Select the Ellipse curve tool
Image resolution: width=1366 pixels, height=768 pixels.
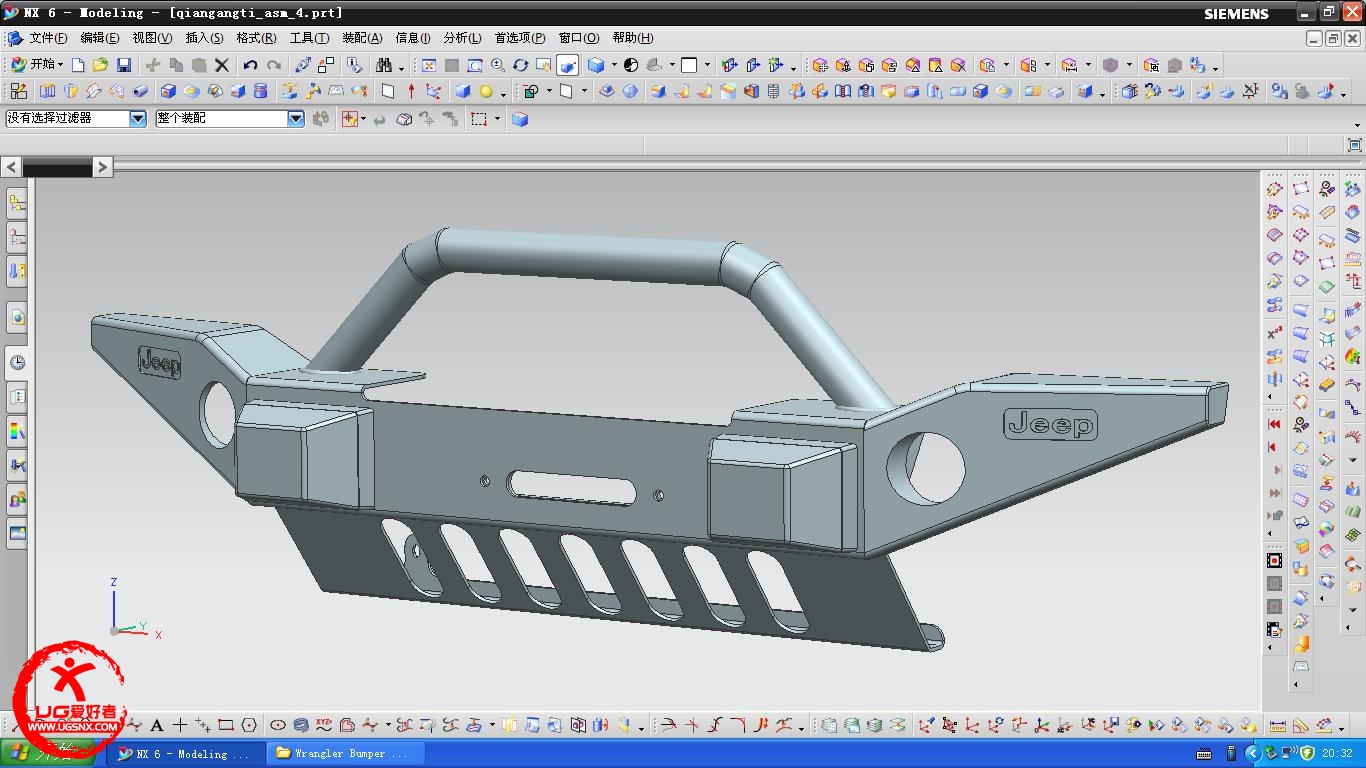[x=278, y=725]
